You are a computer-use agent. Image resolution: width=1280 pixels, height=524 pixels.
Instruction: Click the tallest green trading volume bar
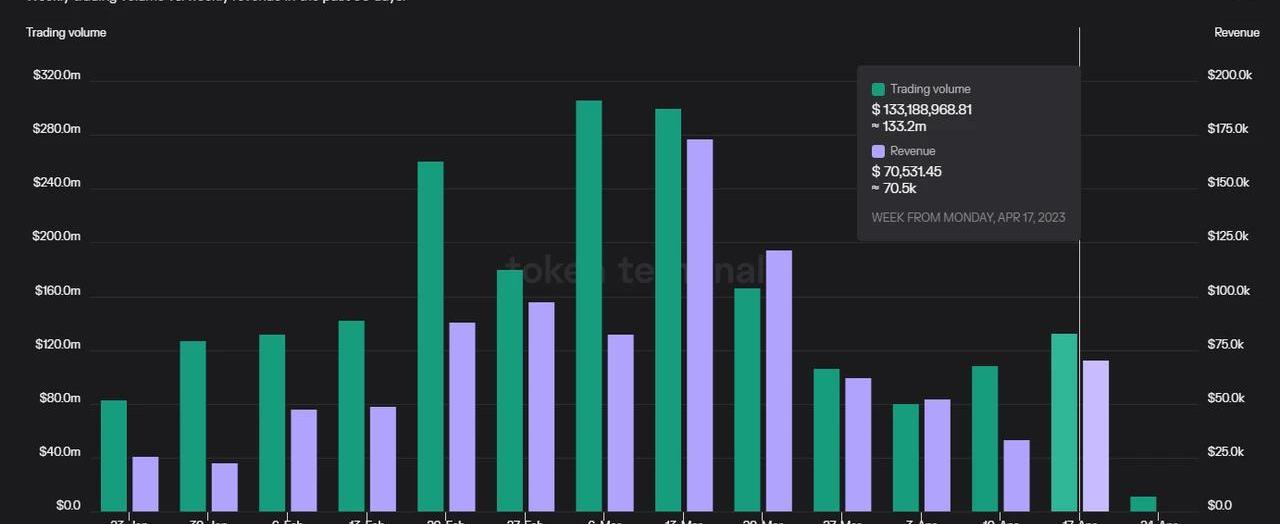pyautogui.click(x=589, y=305)
